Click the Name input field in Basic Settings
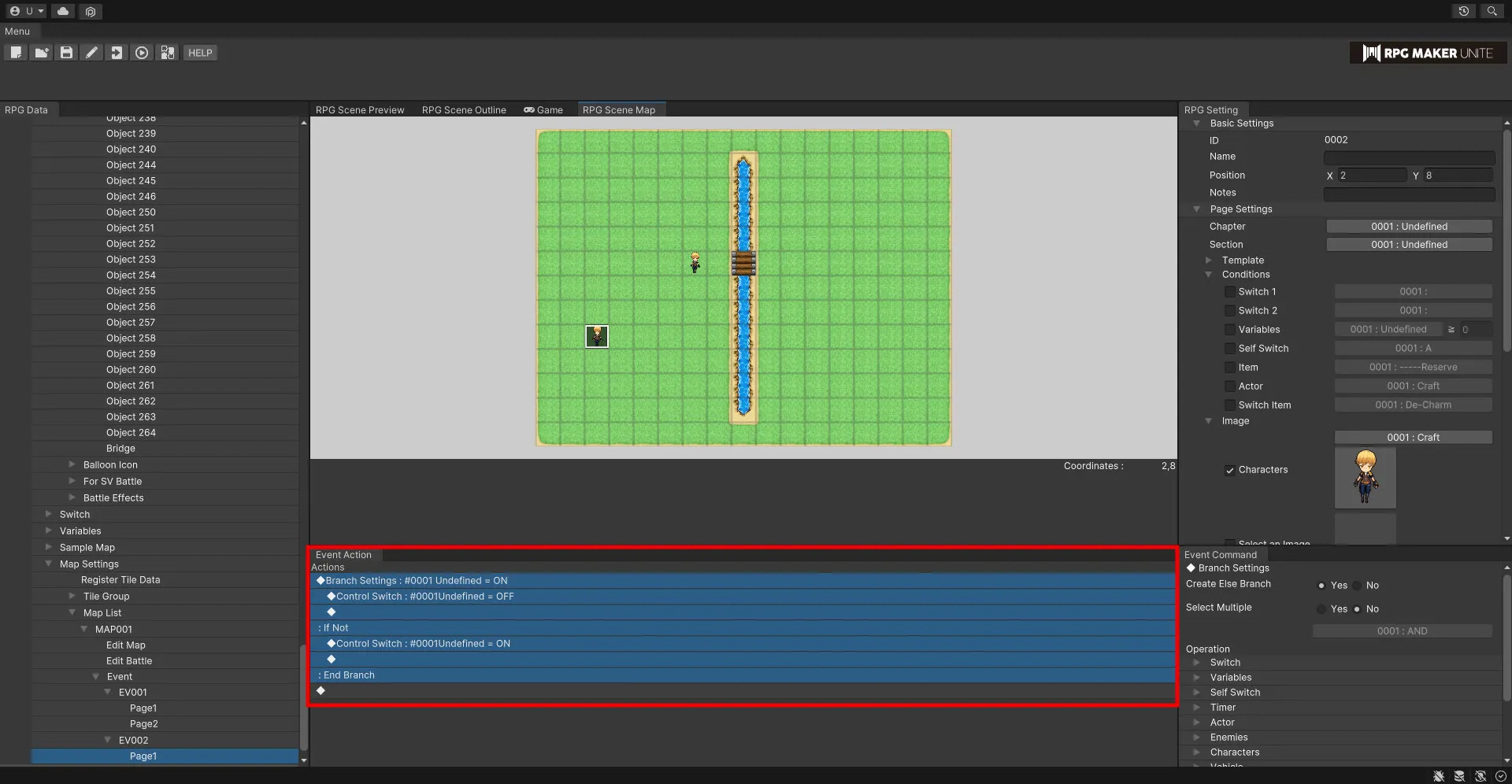This screenshot has height=784, width=1512. coord(1408,157)
